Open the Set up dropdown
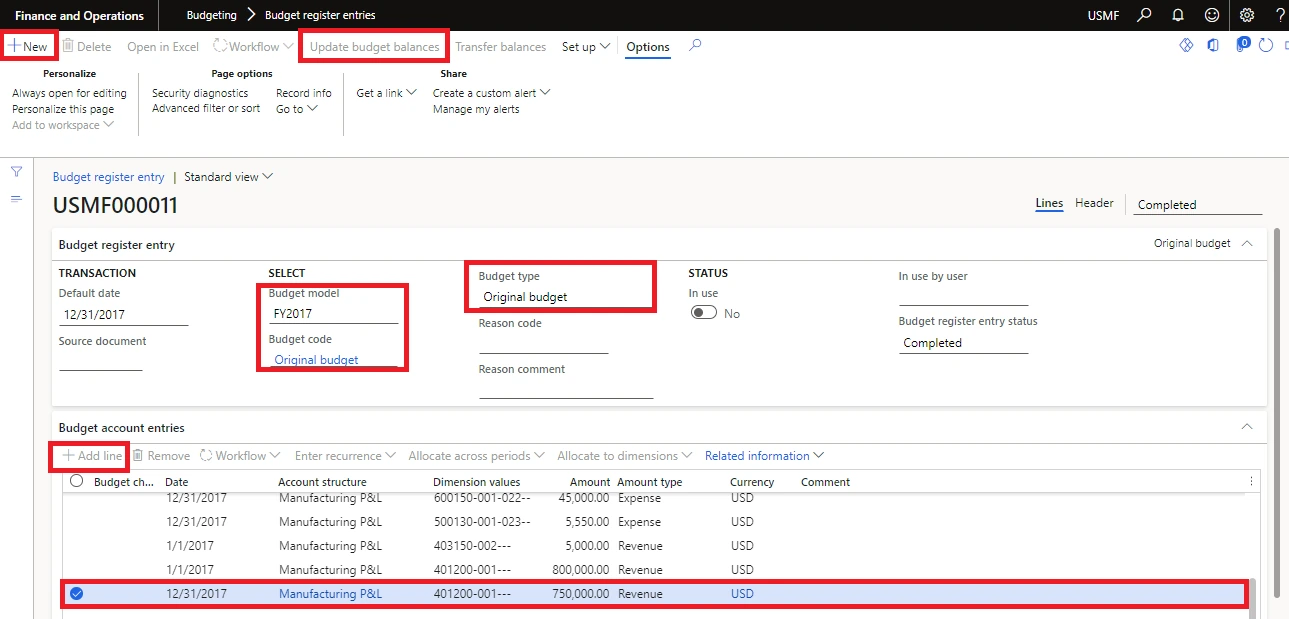 [x=586, y=47]
